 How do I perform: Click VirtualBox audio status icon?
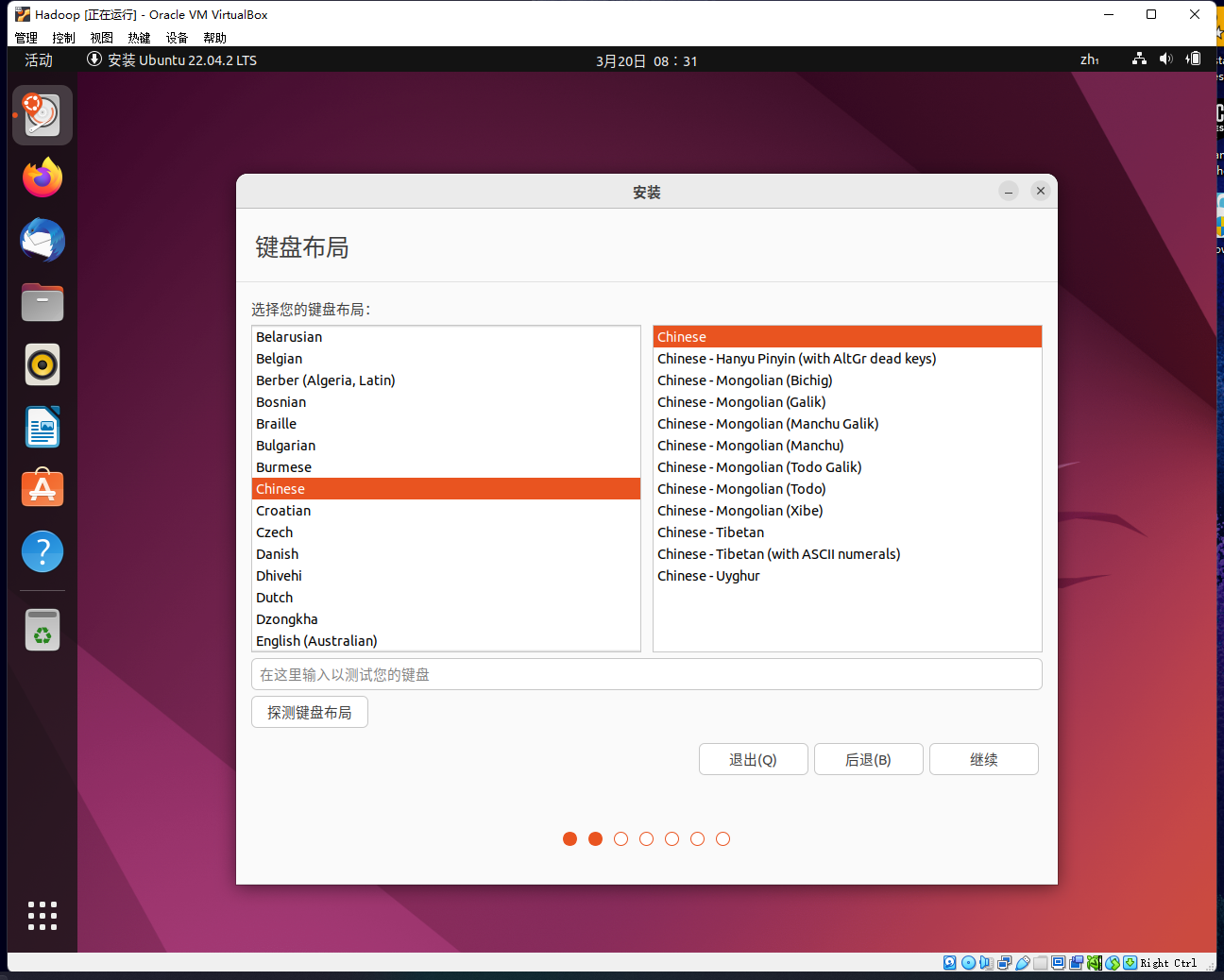click(x=986, y=963)
